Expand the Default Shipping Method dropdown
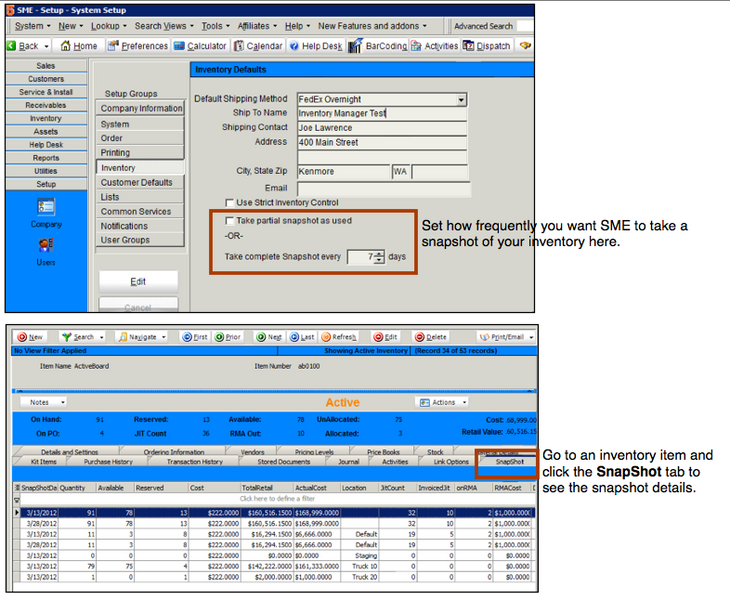Screen dimensions: 730x600 [x=461, y=99]
